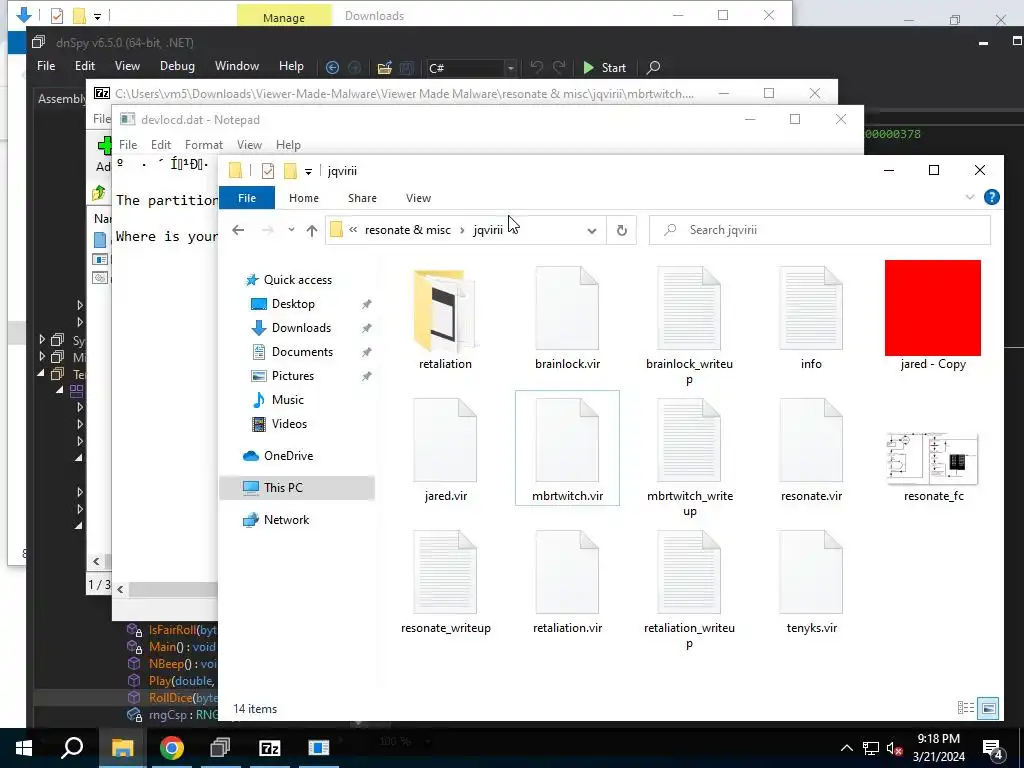Go to Desktop in sidebar
The width and height of the screenshot is (1024, 768).
pyautogui.click(x=293, y=304)
